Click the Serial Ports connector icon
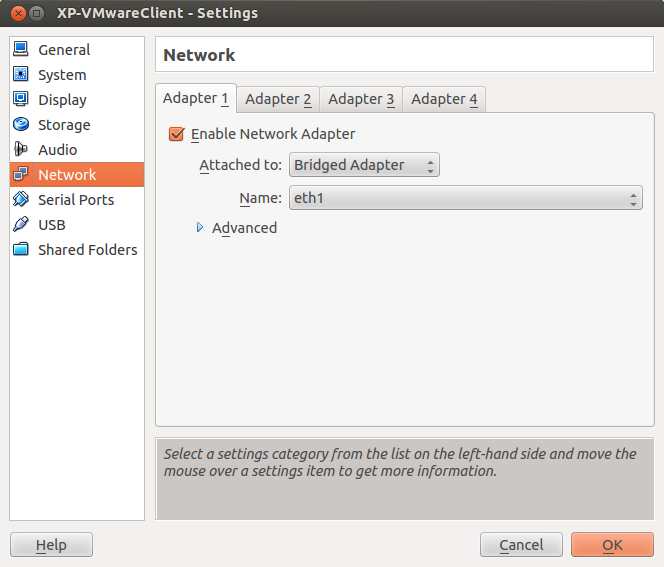The height and width of the screenshot is (567, 664). 21,199
